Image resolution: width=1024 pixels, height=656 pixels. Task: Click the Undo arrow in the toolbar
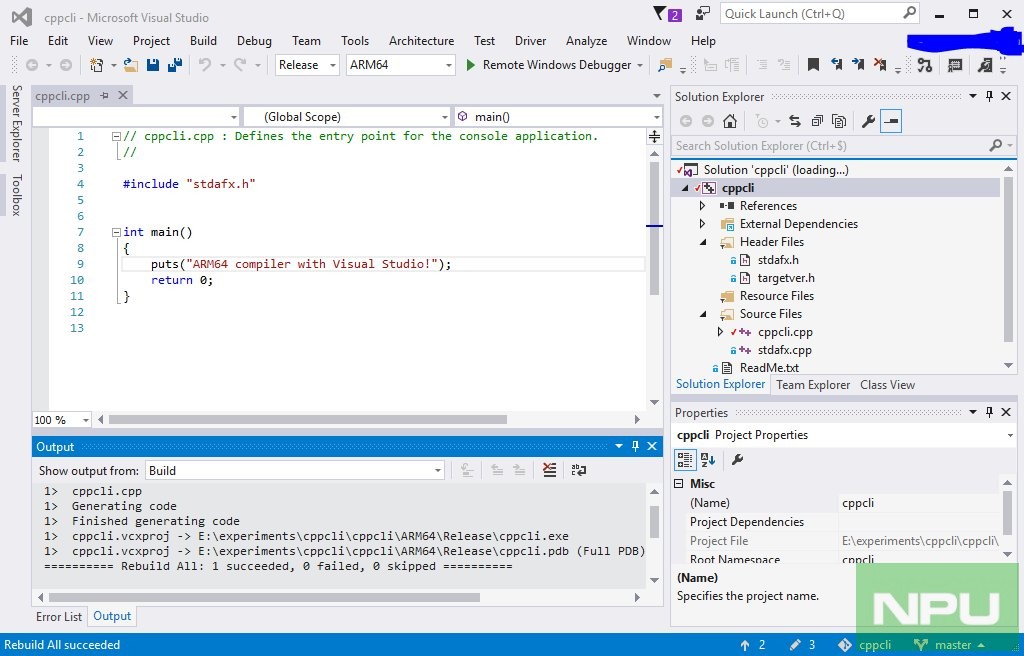(x=204, y=65)
